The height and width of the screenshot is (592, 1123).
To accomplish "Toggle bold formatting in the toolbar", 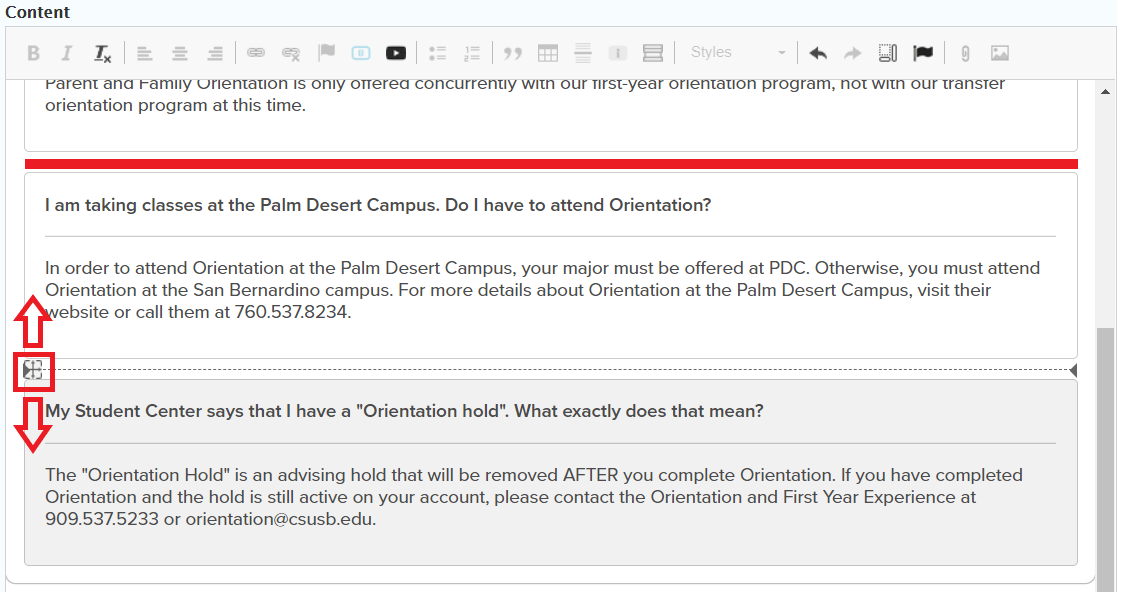I will 33,53.
